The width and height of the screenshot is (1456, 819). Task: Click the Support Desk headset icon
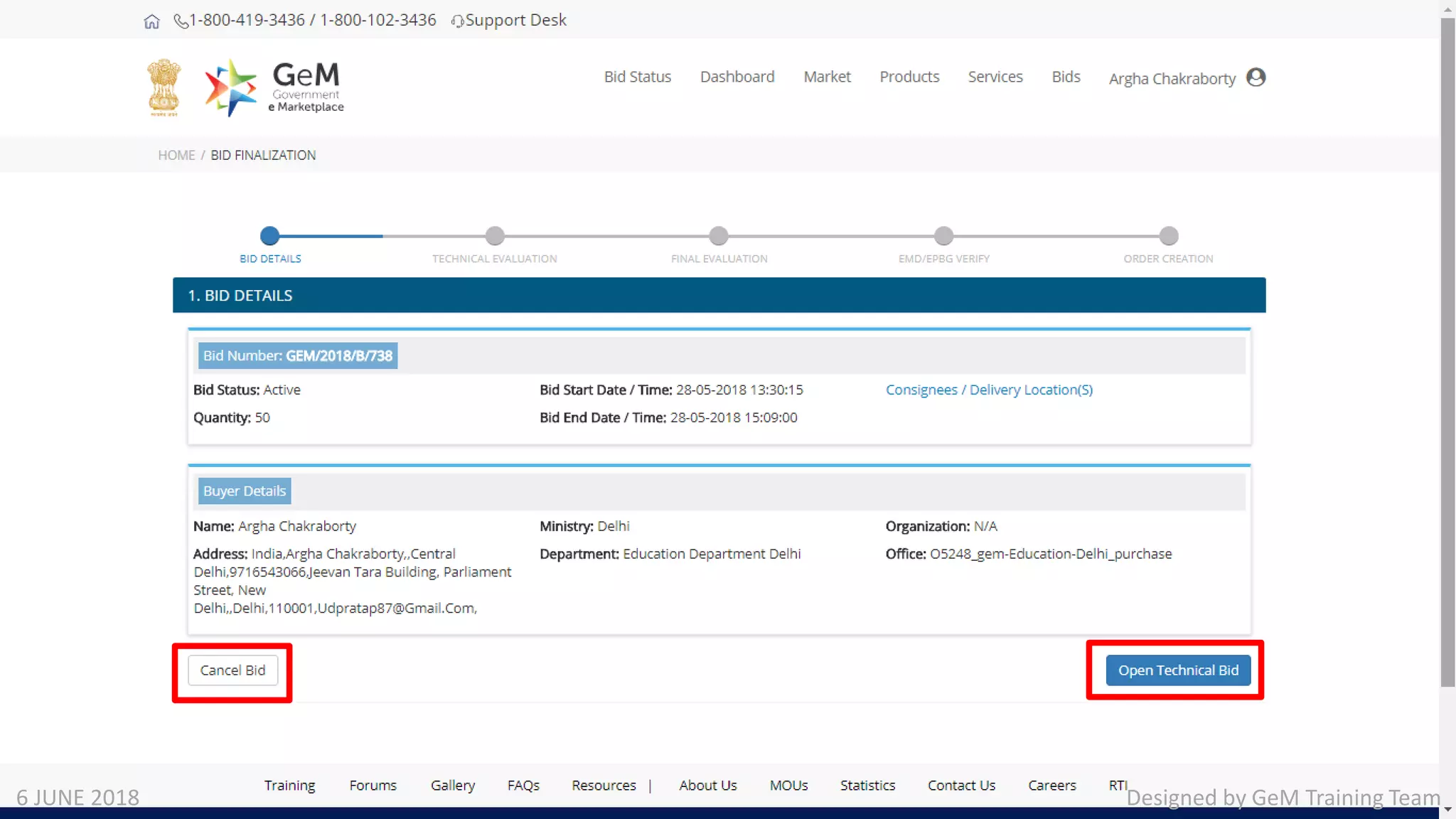point(457,21)
